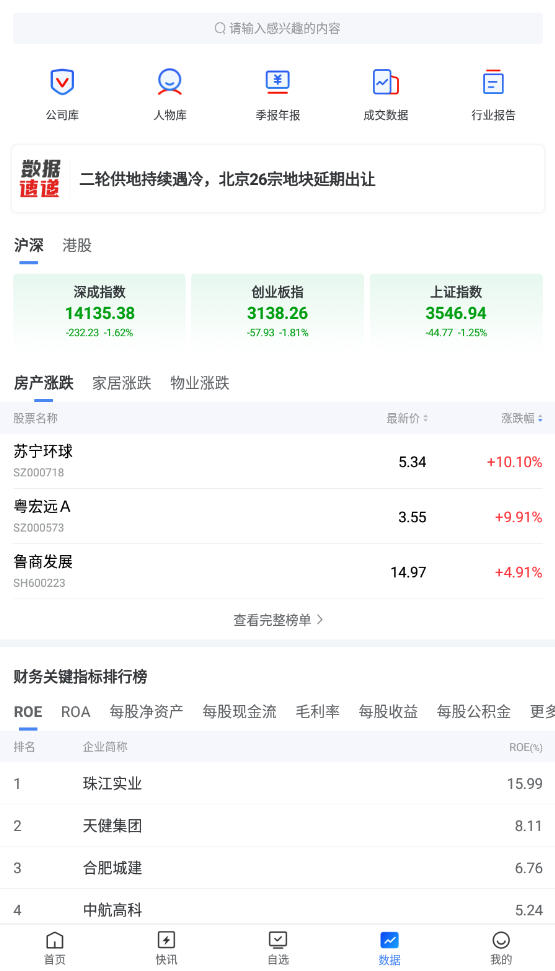Open the 成交数据 chart icon
This screenshot has height=971, width=555.
pos(385,82)
